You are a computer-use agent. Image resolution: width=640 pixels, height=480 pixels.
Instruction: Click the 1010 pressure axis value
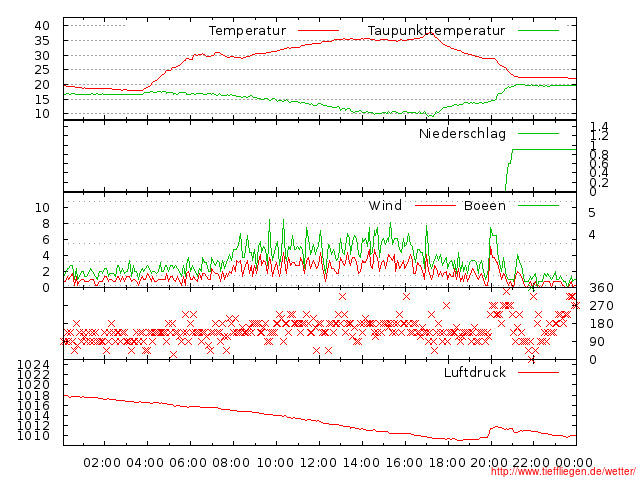[x=33, y=436]
